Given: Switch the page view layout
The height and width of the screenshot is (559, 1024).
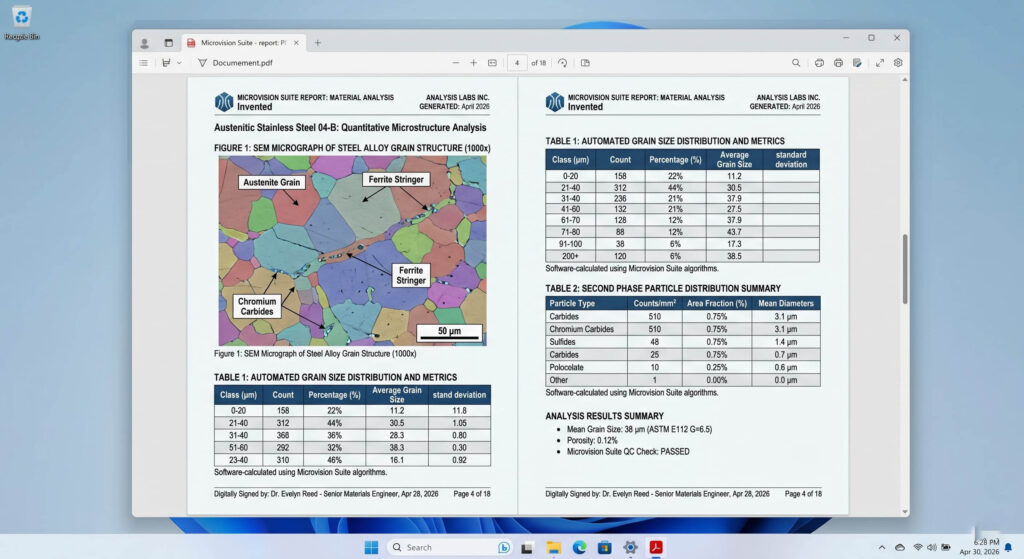Looking at the screenshot, I should click(x=585, y=63).
